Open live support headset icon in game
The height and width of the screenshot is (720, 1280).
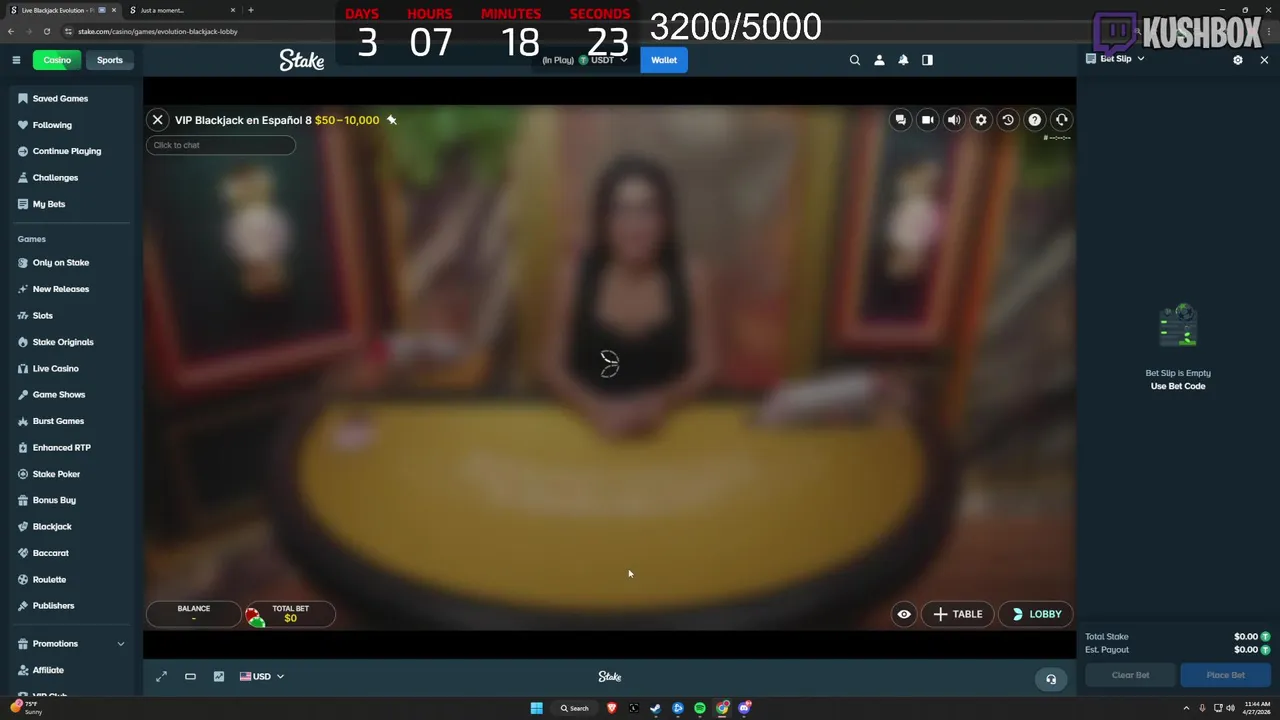tap(1062, 120)
